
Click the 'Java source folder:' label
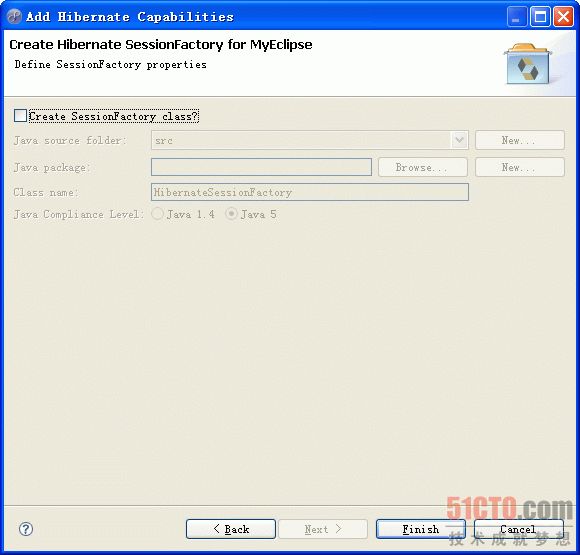coord(70,141)
